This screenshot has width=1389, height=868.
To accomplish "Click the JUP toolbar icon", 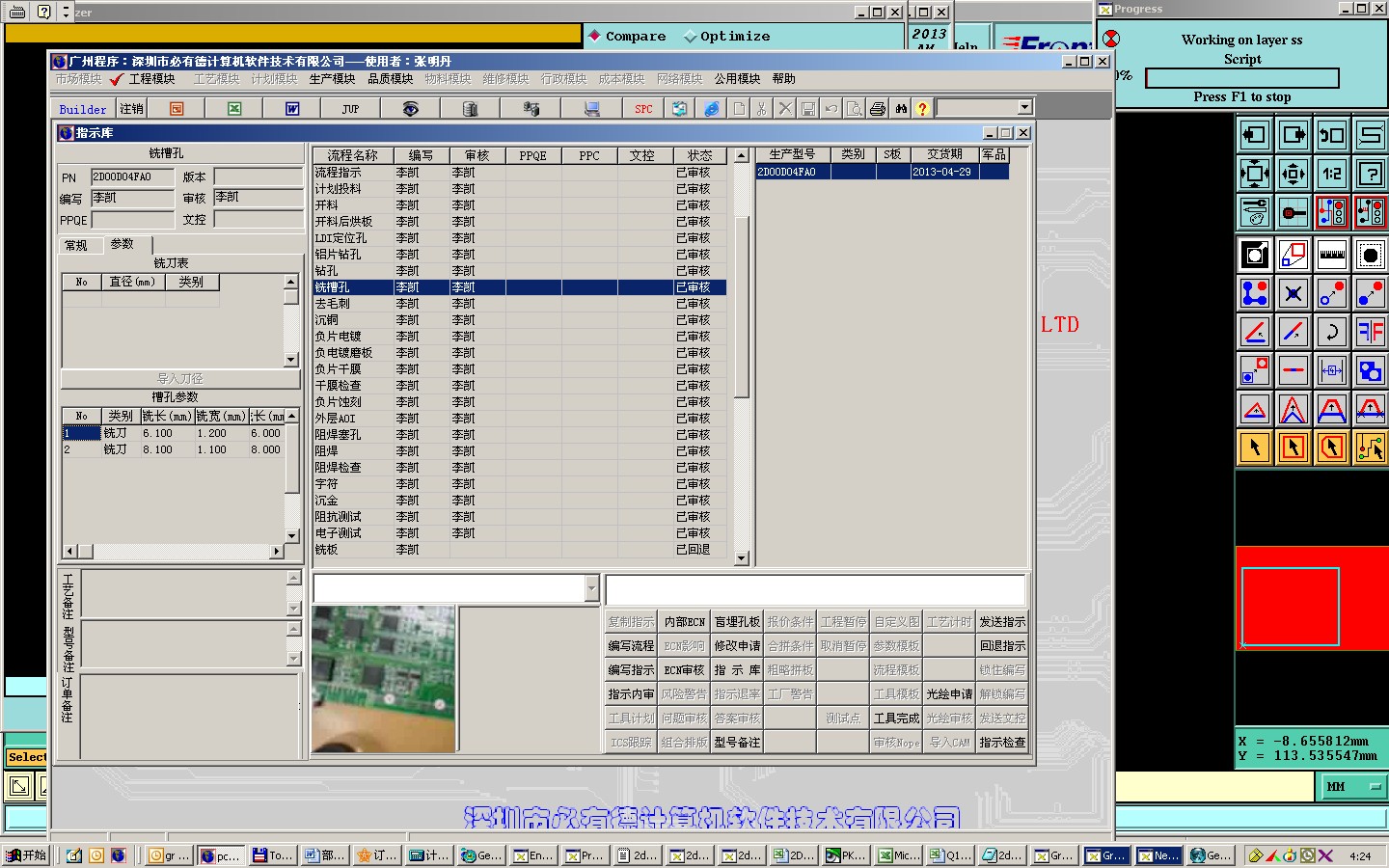I will click(x=350, y=109).
